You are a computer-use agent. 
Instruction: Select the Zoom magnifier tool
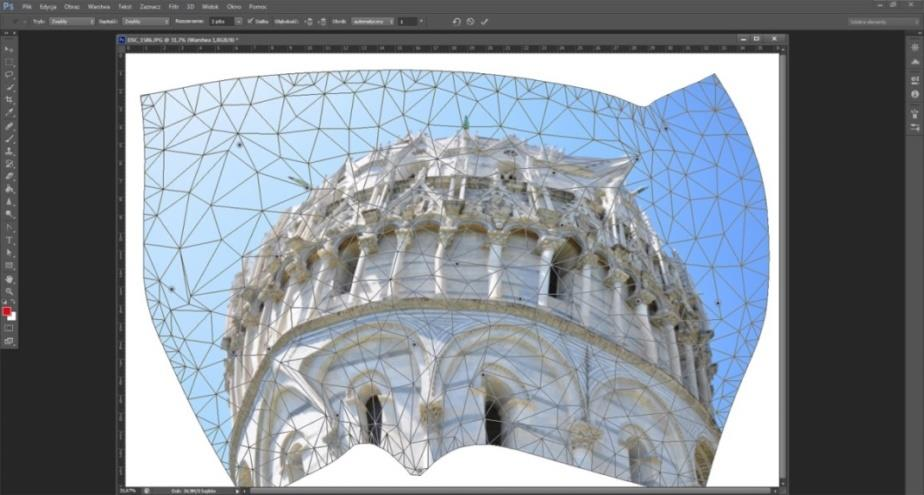point(10,291)
